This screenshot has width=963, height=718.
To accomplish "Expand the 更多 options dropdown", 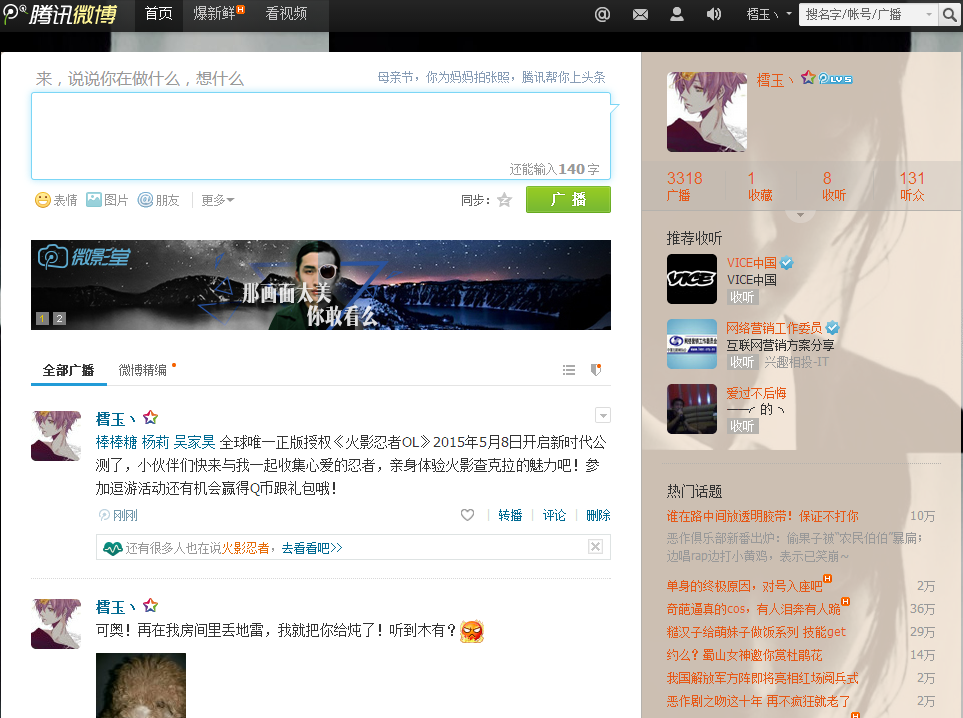I will click(x=217, y=200).
